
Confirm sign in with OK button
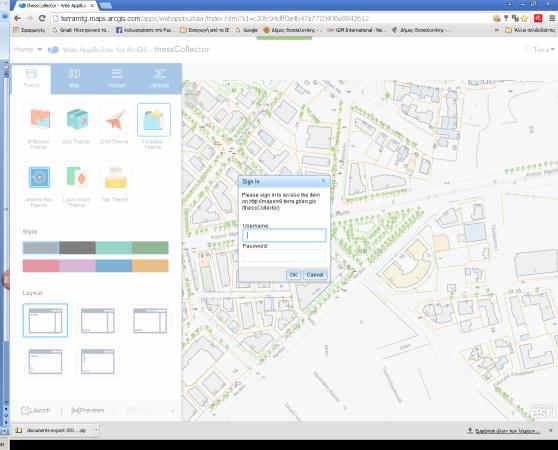(293, 275)
